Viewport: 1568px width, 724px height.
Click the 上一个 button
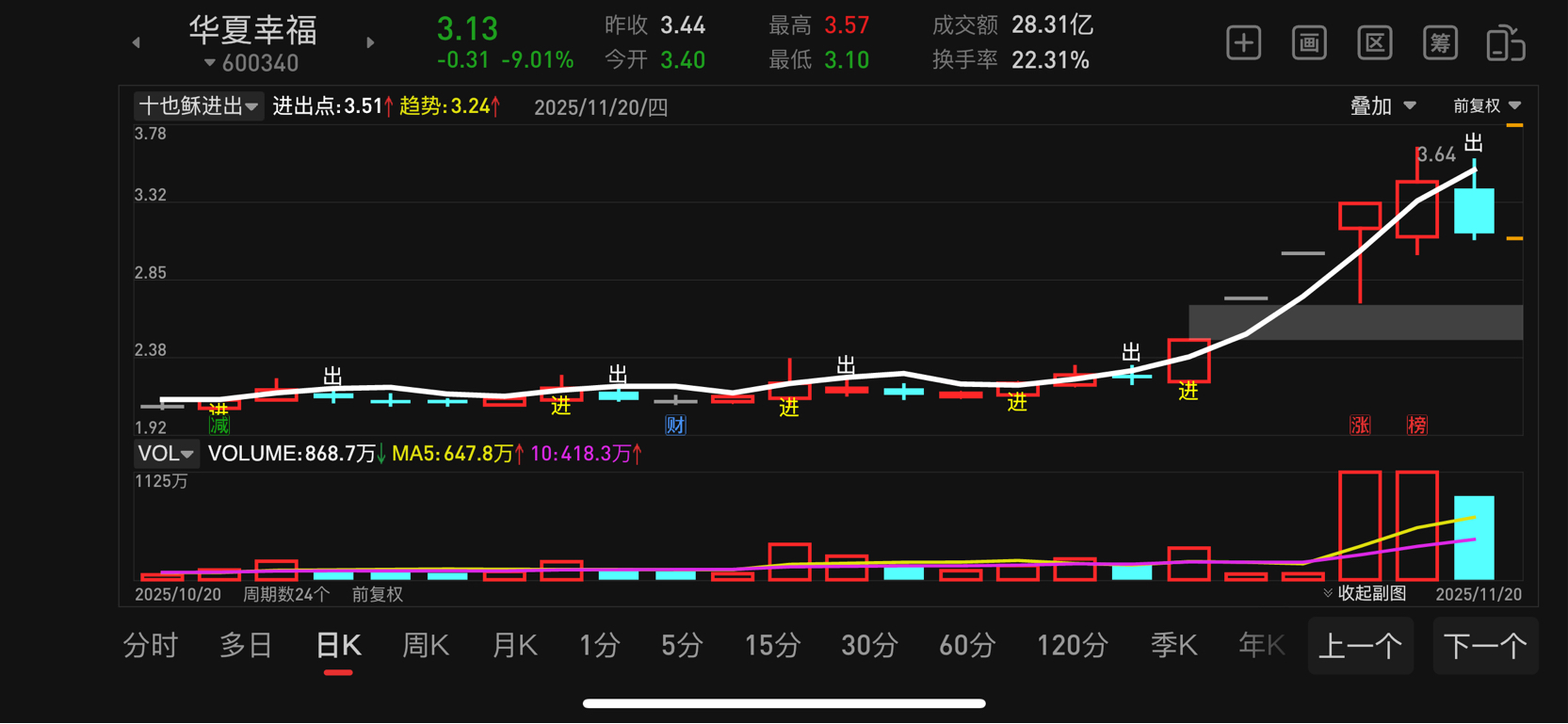click(x=1361, y=646)
